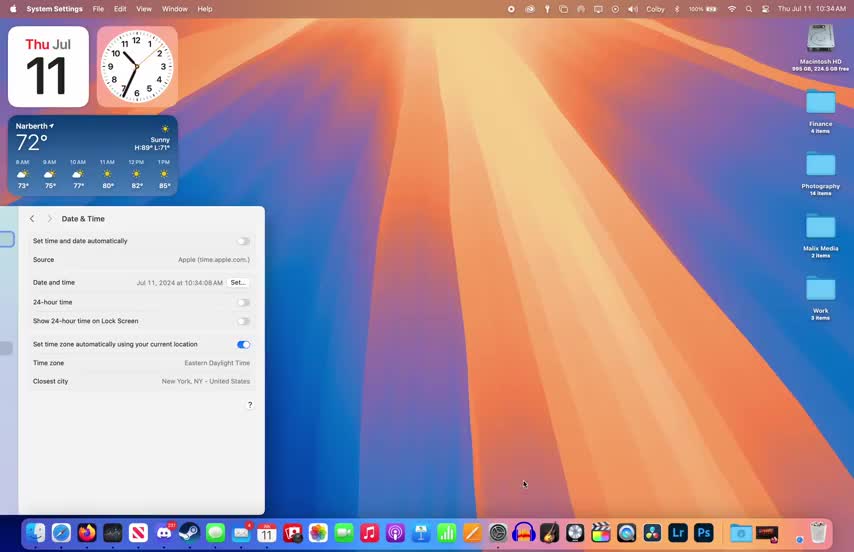Go back with the left chevron
The width and height of the screenshot is (854, 552).
32,219
